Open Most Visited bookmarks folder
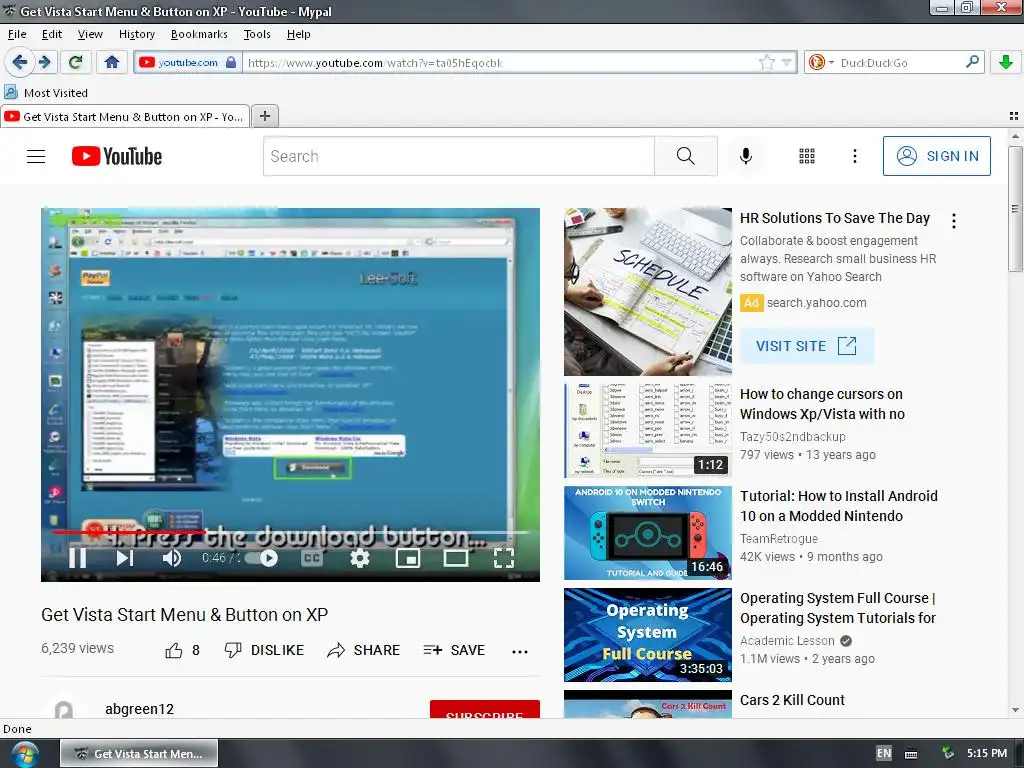The image size is (1024, 768). [46, 93]
